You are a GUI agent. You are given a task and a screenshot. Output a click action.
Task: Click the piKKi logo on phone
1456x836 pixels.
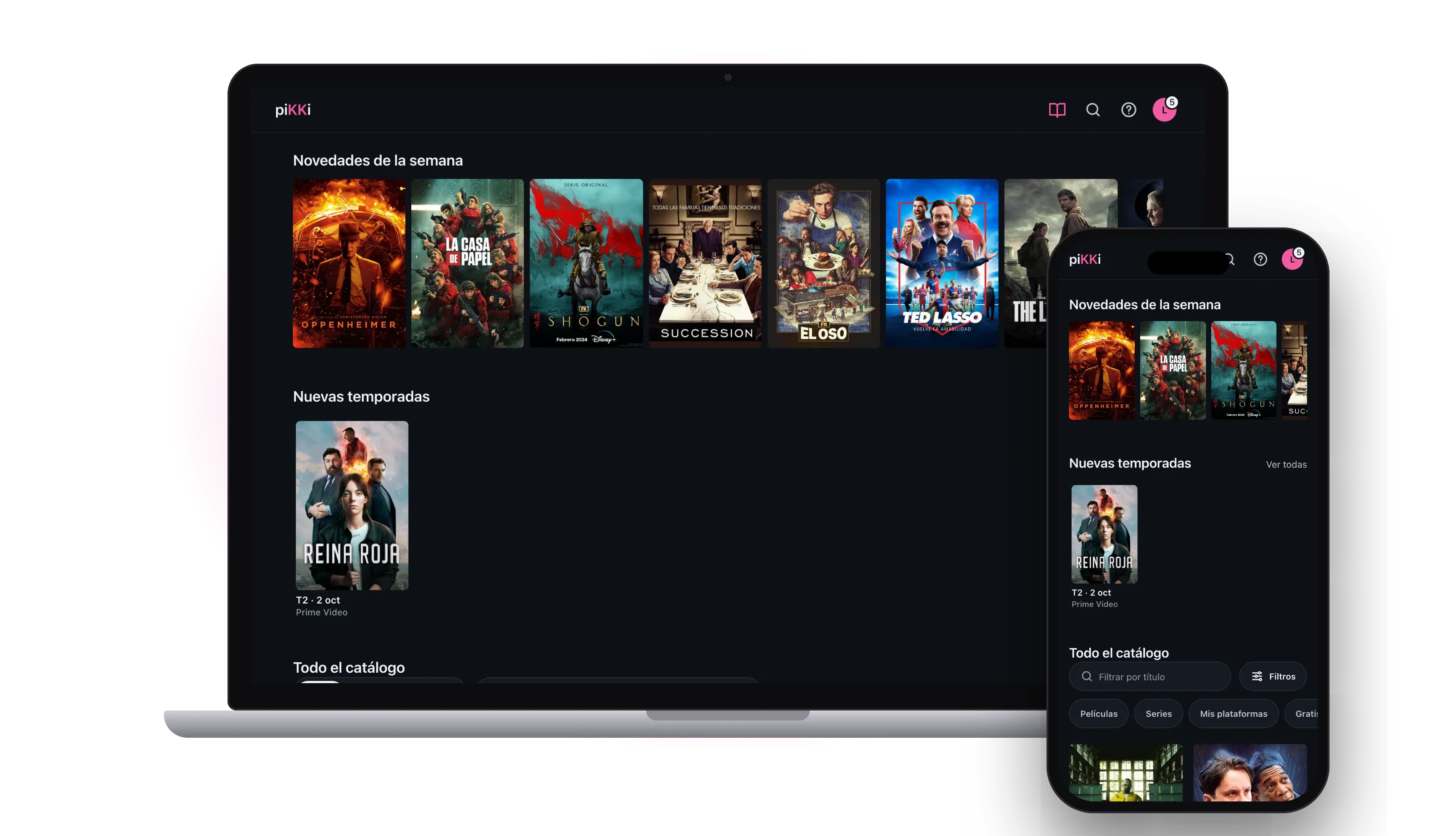1085,260
